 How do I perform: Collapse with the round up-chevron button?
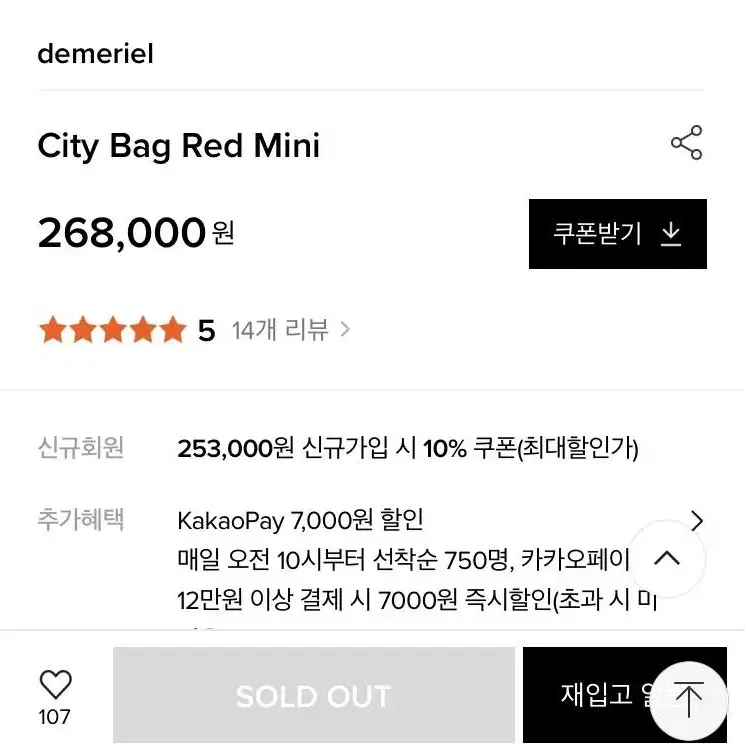click(667, 558)
